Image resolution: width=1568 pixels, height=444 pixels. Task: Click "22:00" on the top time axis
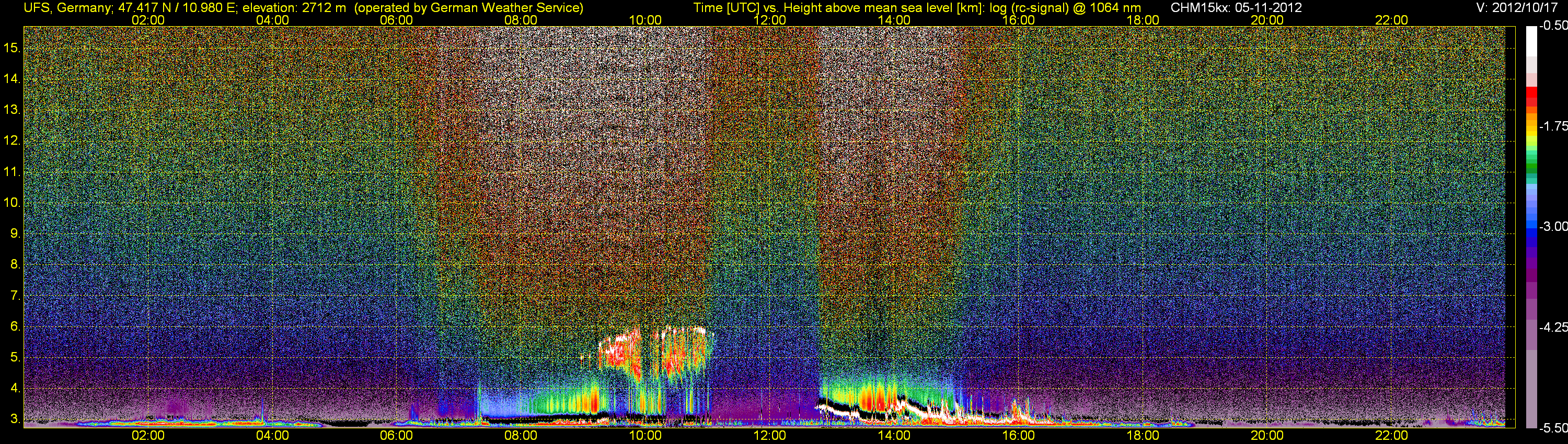[x=1391, y=20]
